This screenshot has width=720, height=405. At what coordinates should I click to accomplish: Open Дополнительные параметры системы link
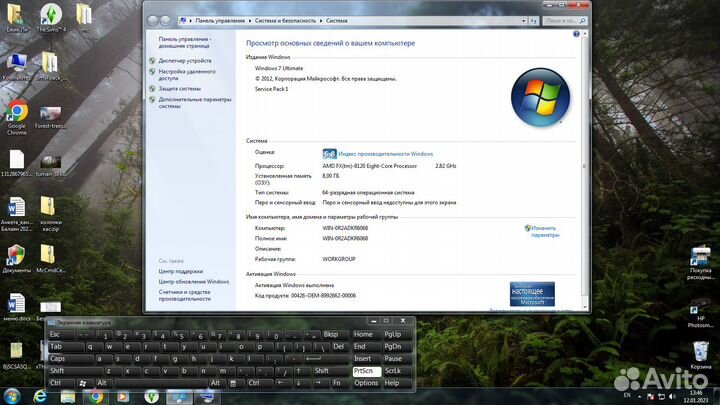click(x=195, y=103)
